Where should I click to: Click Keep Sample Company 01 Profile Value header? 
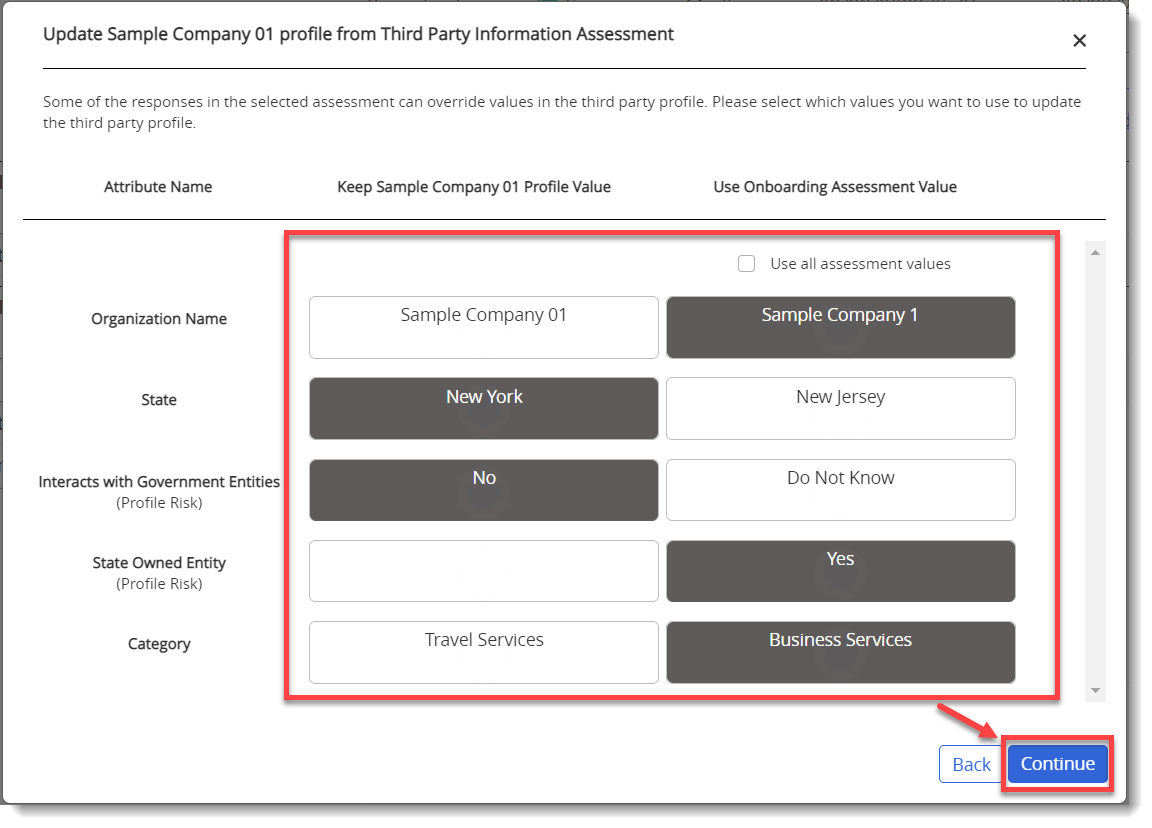click(474, 187)
